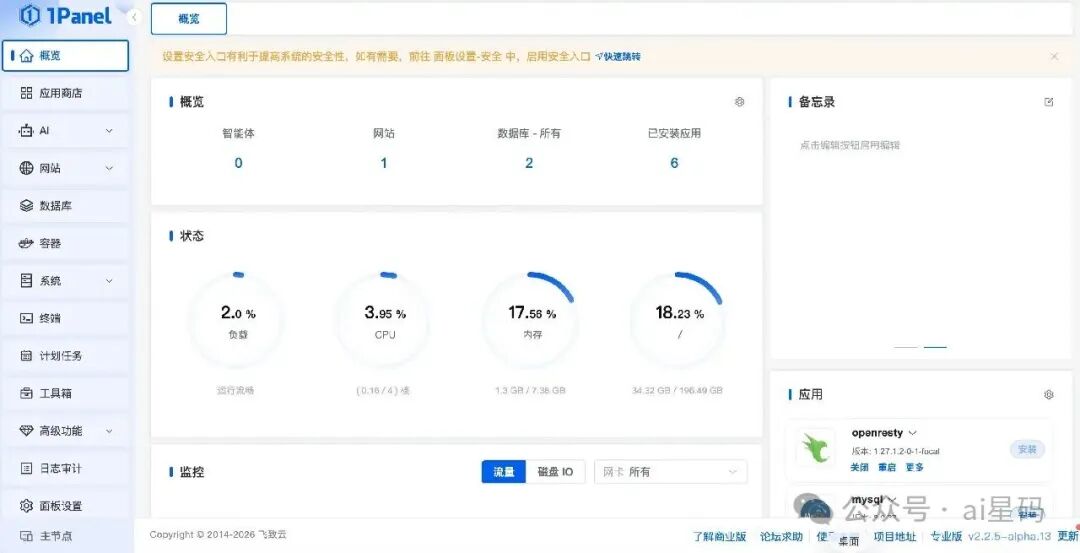This screenshot has width=1080, height=553.
Task: Click the 34.32 GB / 196.49 GB disk text
Action: click(677, 390)
